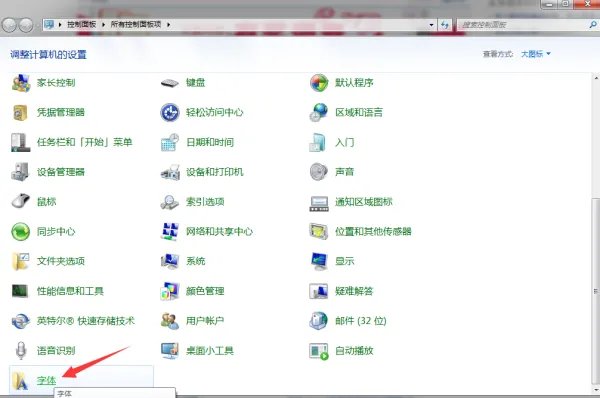Click the 字体 link text
Image resolution: width=600 pixels, height=398 pixels.
[x=47, y=380]
